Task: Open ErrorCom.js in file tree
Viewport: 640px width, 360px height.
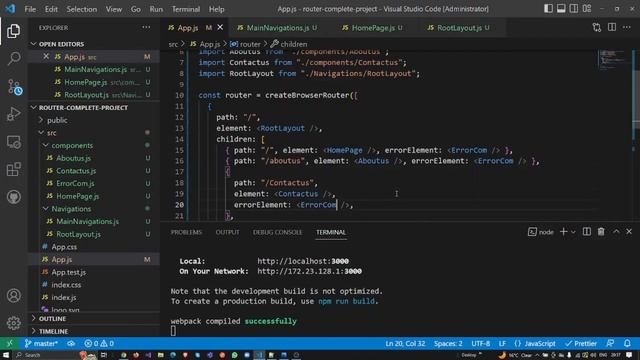Action: click(94, 183)
